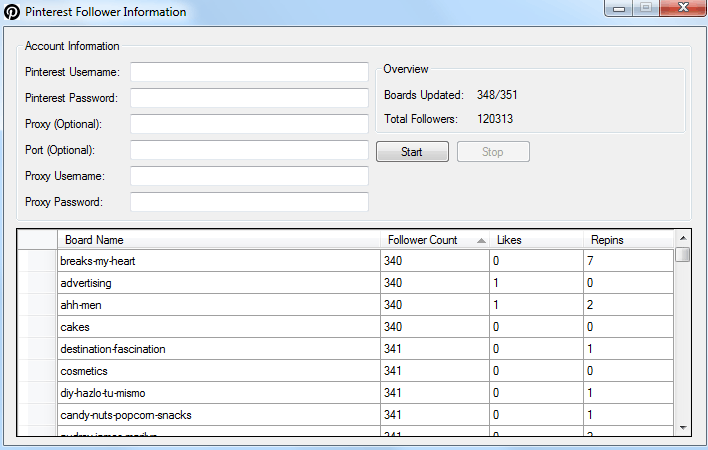Click the row header of cakes row
The height and width of the screenshot is (450, 708).
[x=37, y=327]
